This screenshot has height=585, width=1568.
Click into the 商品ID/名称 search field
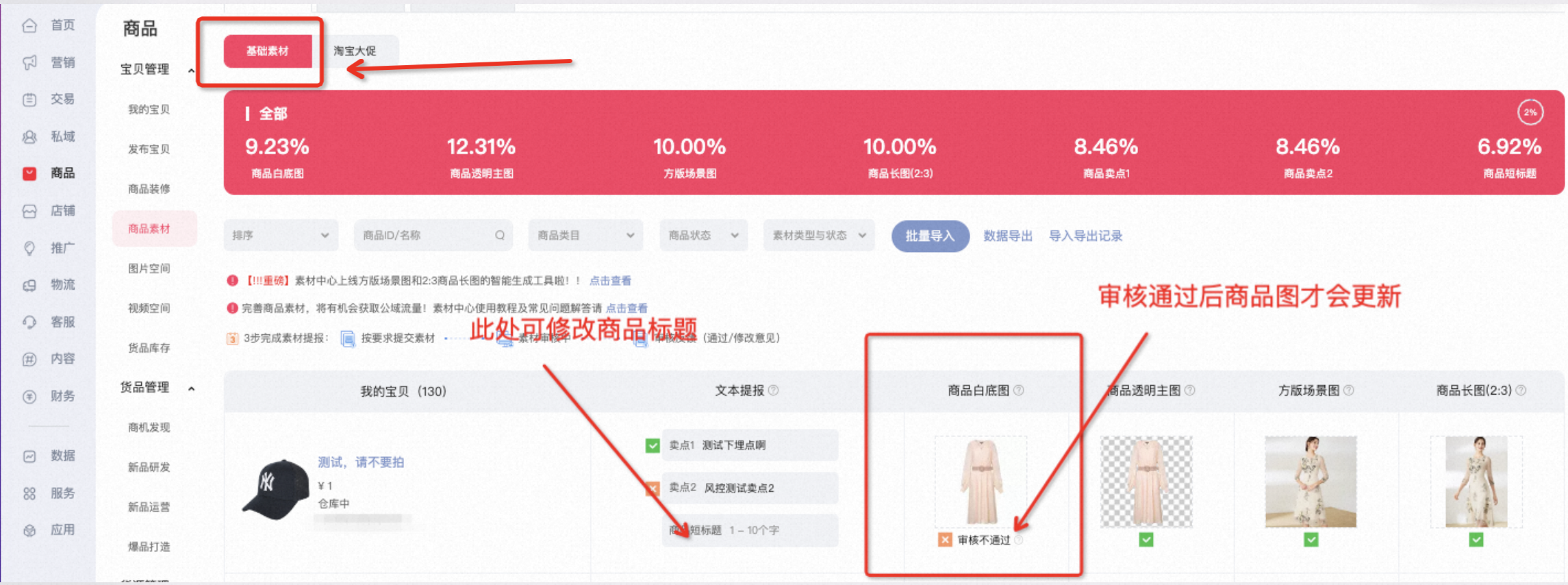pyautogui.click(x=433, y=236)
